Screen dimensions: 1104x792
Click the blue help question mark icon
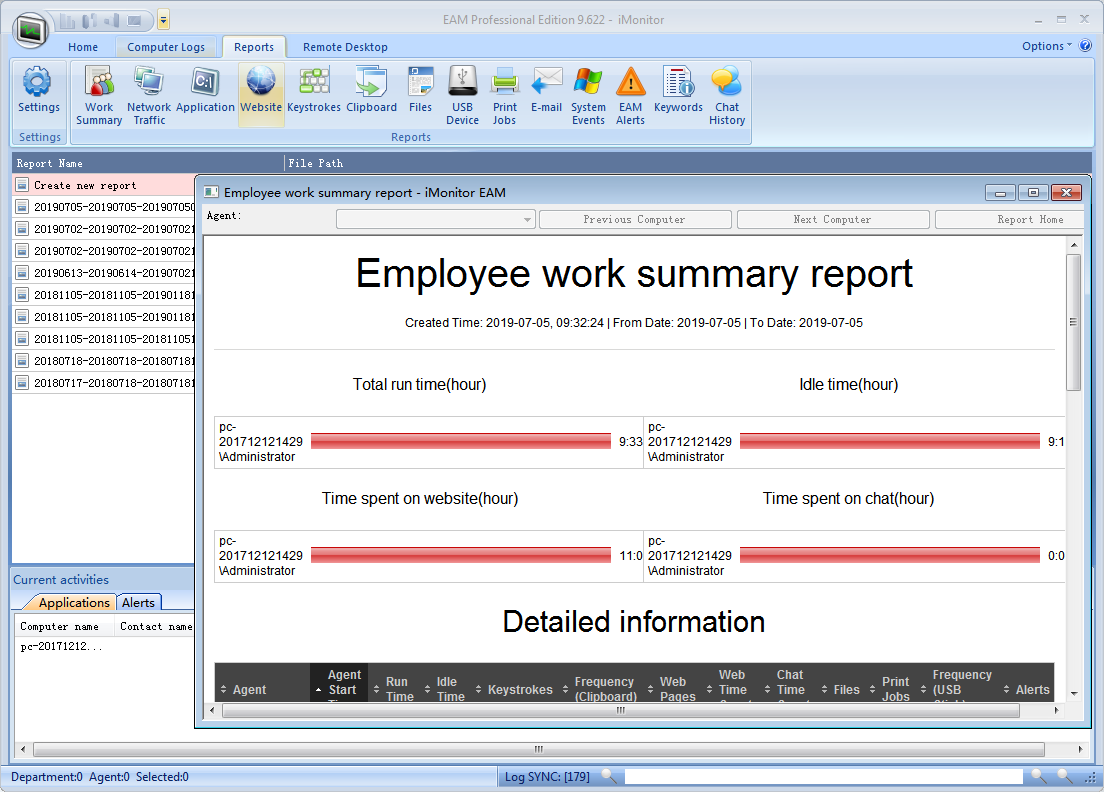(x=1085, y=46)
